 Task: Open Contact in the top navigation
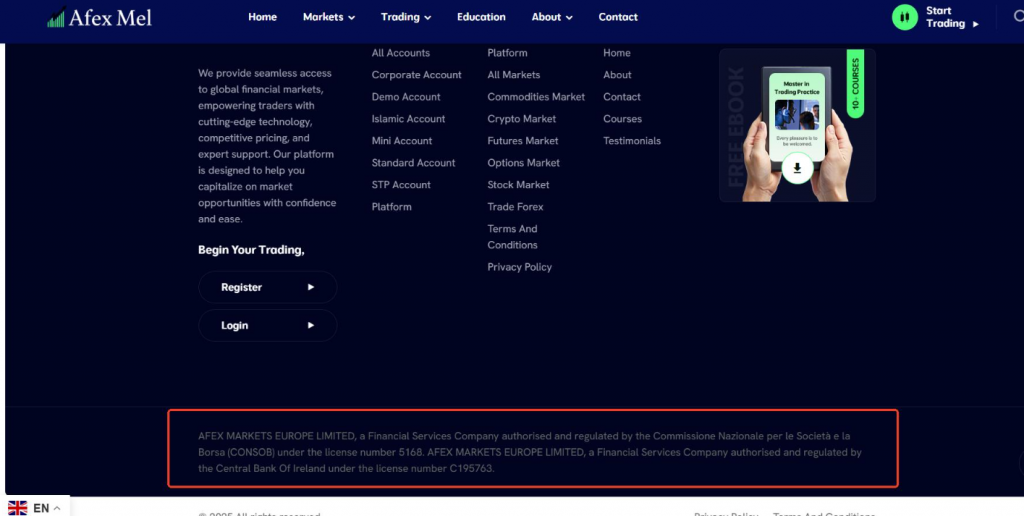pyautogui.click(x=618, y=17)
